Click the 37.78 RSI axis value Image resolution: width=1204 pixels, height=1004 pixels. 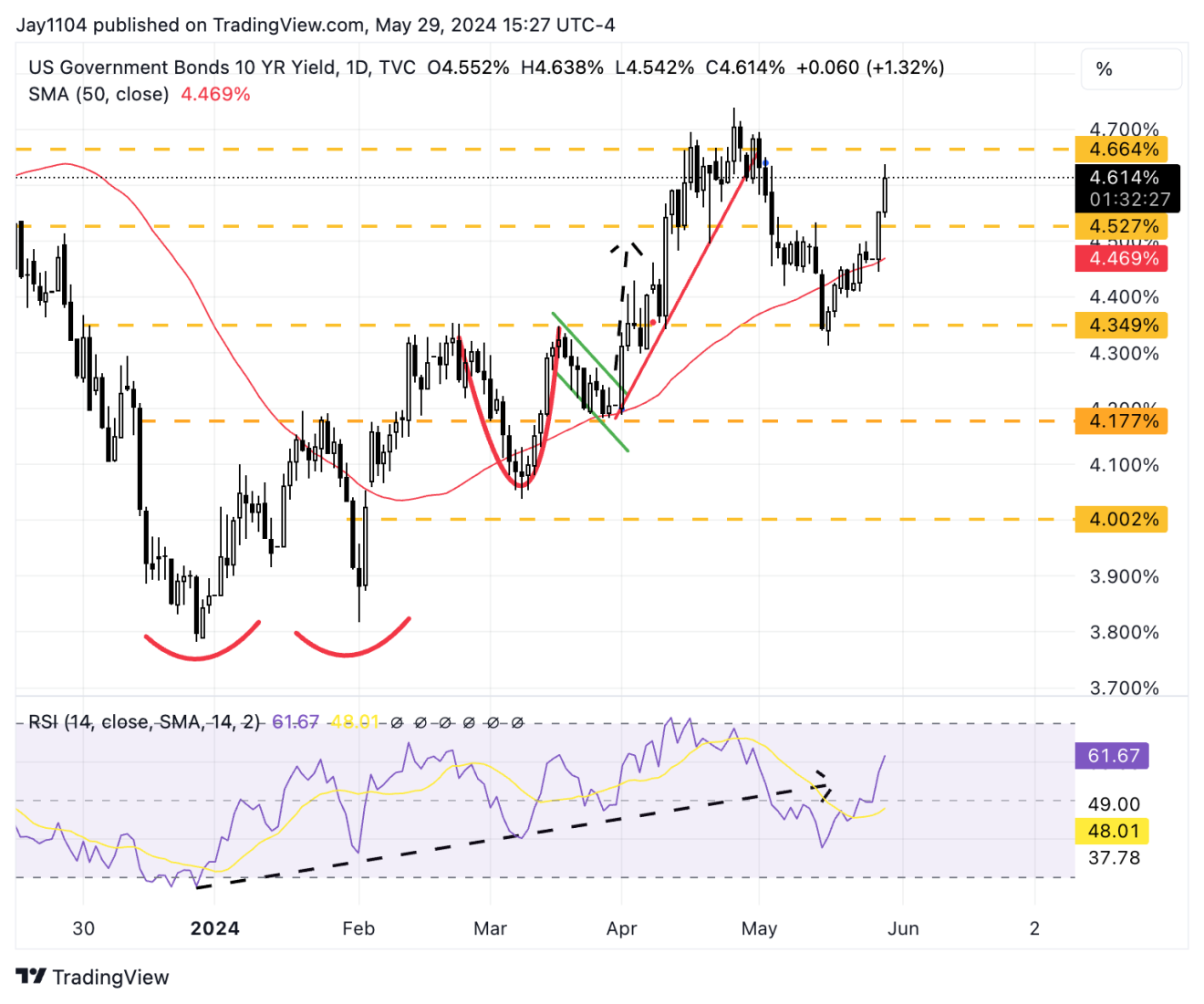(1114, 857)
